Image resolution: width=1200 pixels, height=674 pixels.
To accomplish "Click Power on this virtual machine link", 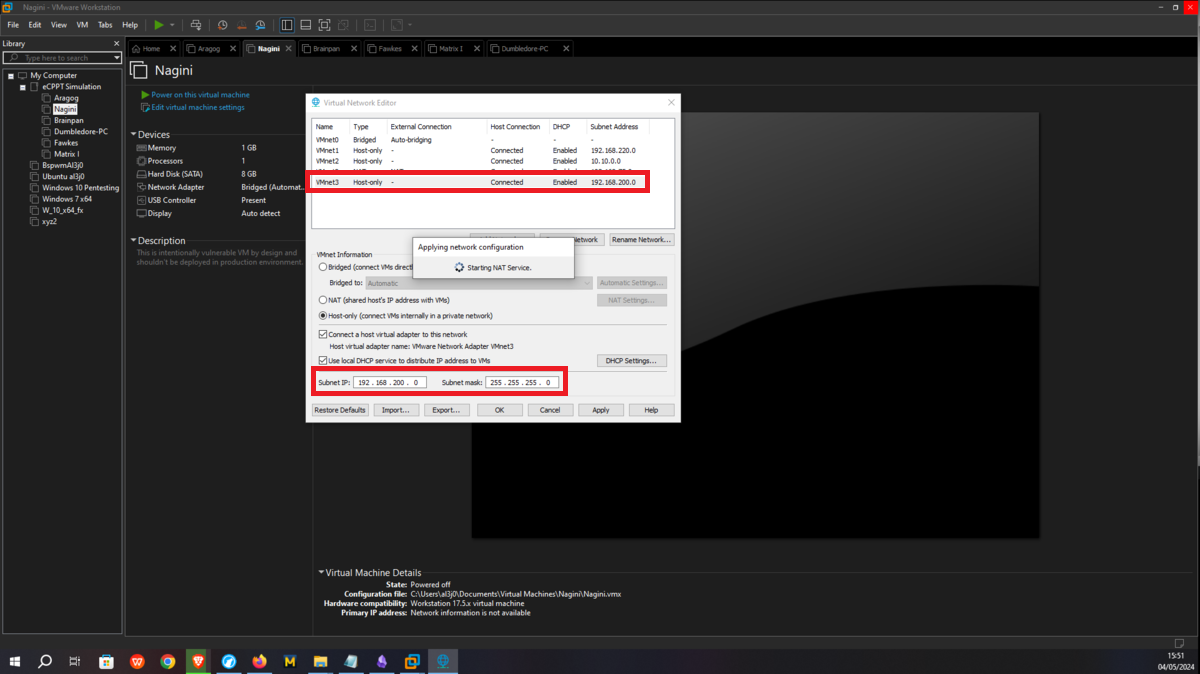I will pos(200,95).
